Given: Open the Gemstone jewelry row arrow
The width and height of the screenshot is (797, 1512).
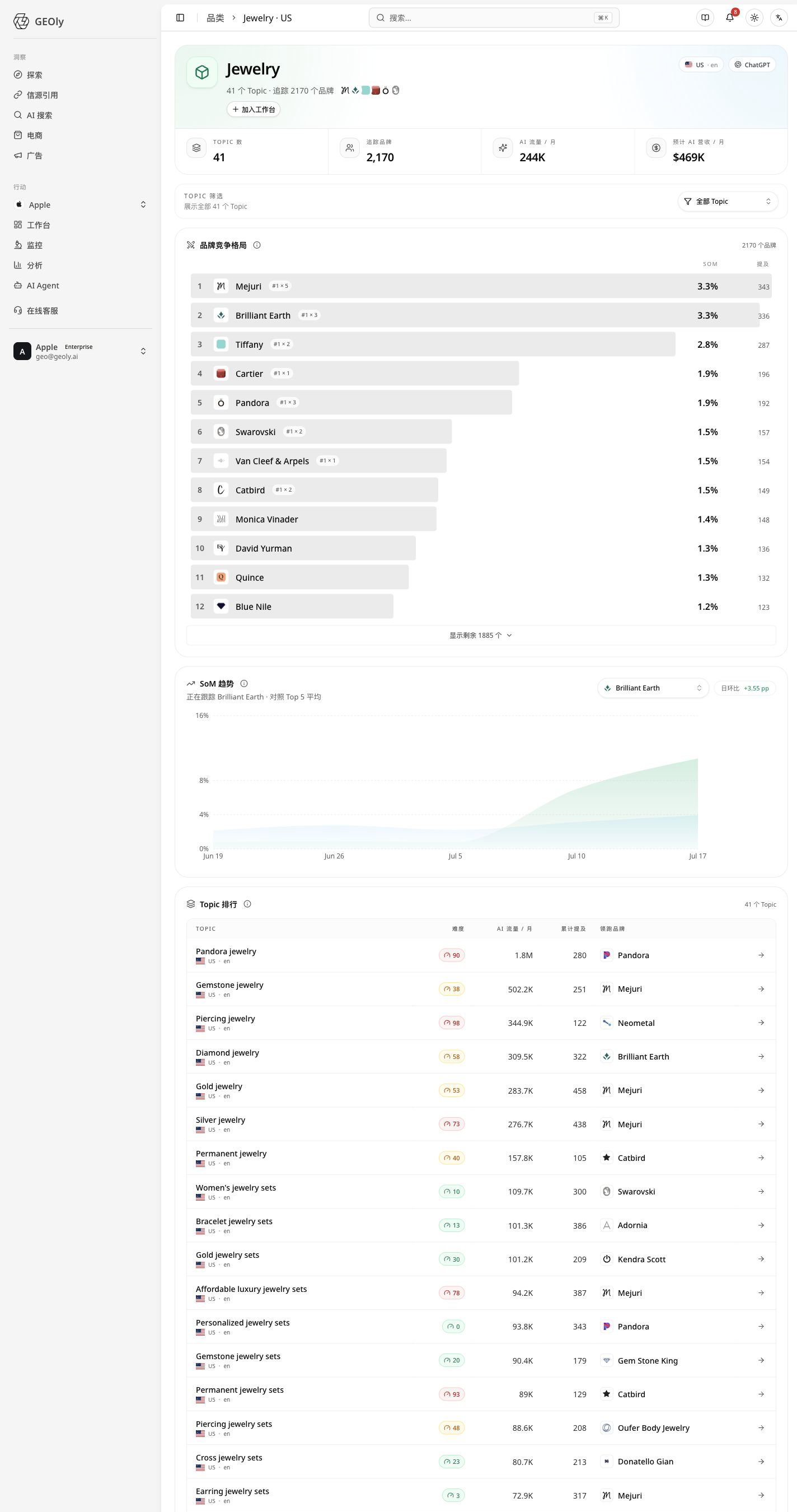Looking at the screenshot, I should click(x=761, y=989).
